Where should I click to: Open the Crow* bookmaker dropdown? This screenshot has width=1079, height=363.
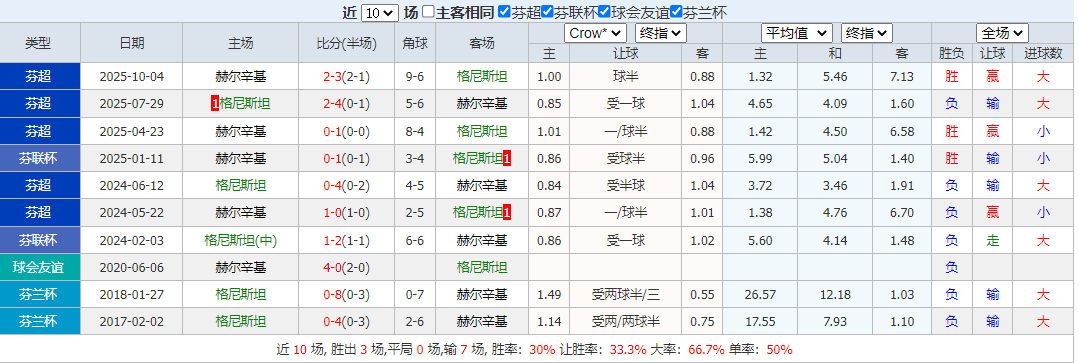pos(595,33)
